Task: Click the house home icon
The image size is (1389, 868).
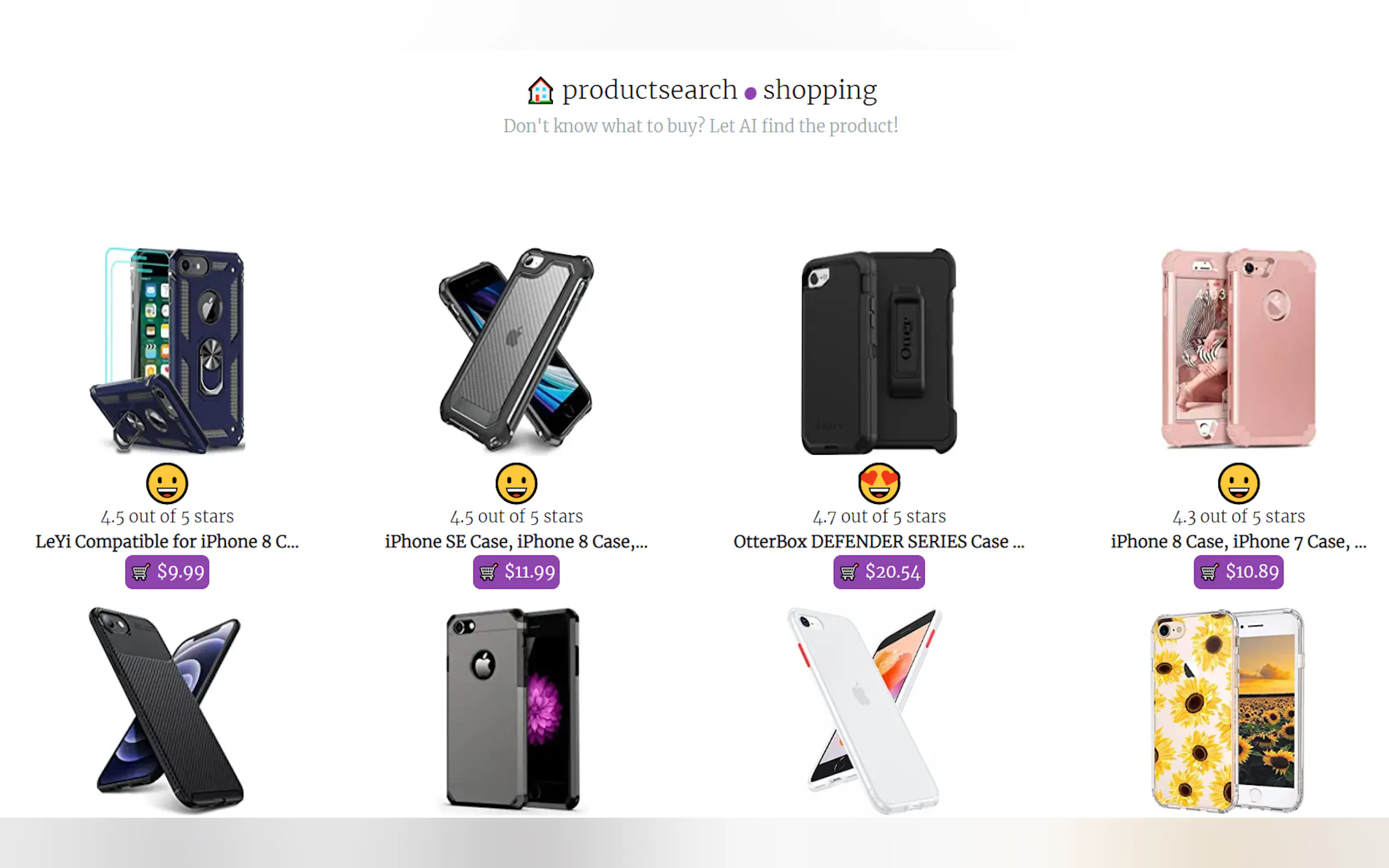Action: (x=540, y=90)
